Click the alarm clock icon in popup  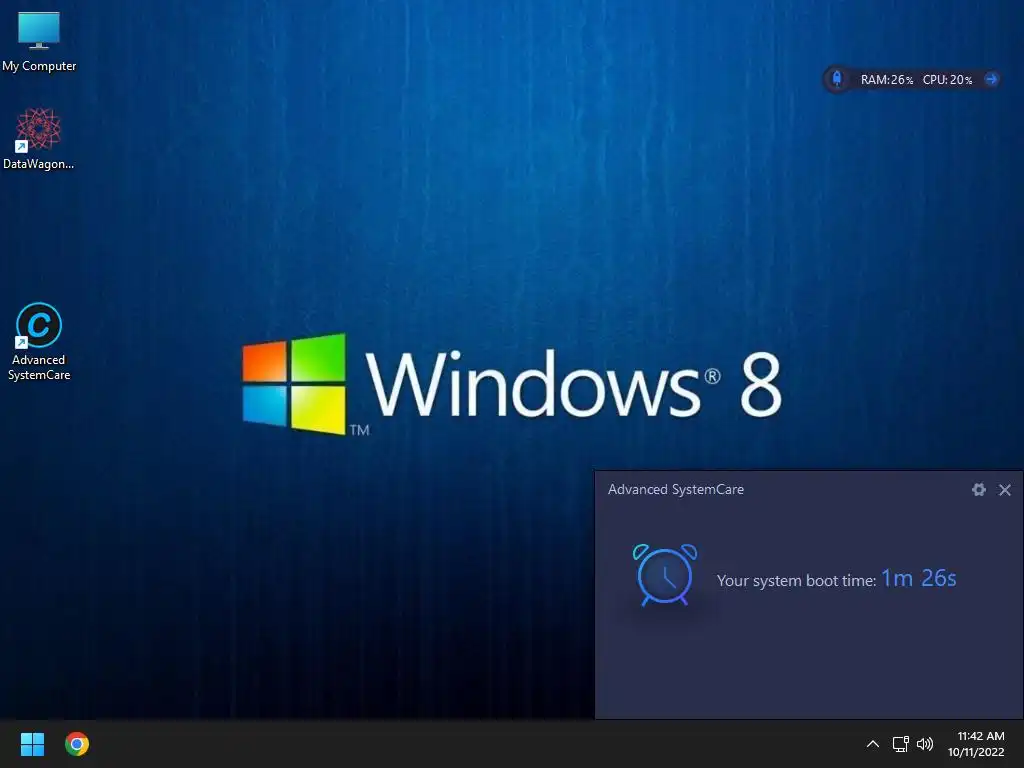pos(665,575)
